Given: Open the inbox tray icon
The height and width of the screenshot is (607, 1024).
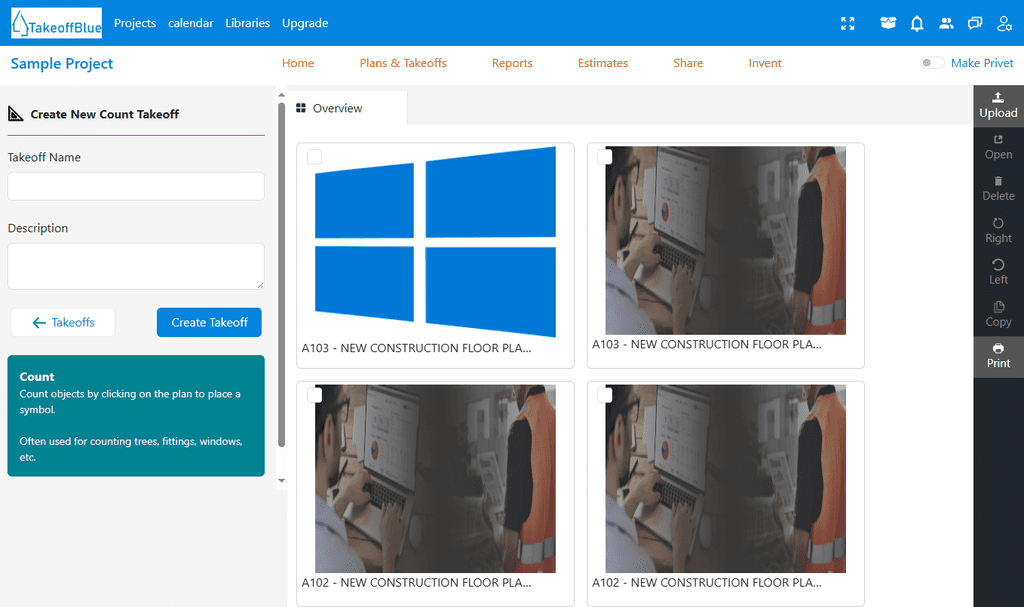Looking at the screenshot, I should point(888,23).
